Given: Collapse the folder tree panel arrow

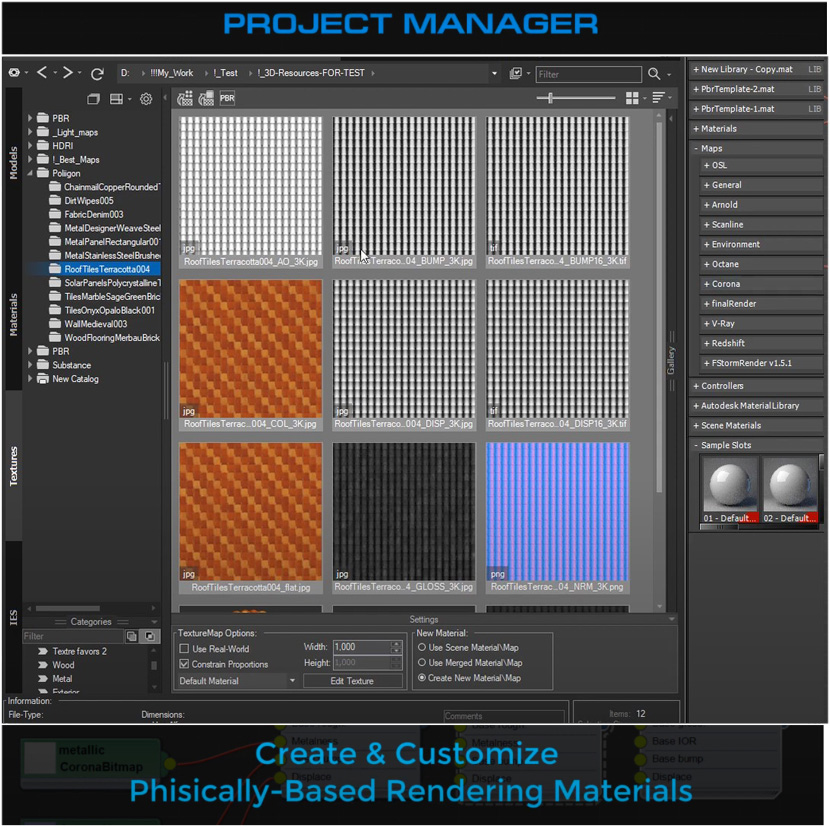Looking at the screenshot, I should pos(165,97).
